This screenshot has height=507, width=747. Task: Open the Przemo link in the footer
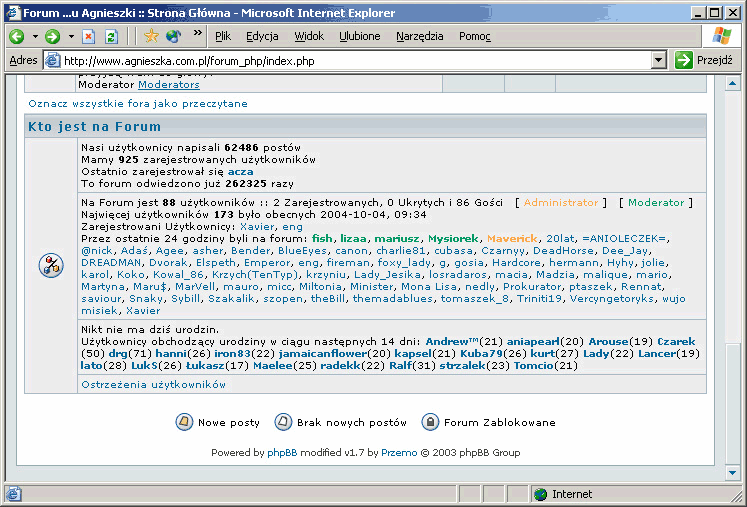pos(399,453)
